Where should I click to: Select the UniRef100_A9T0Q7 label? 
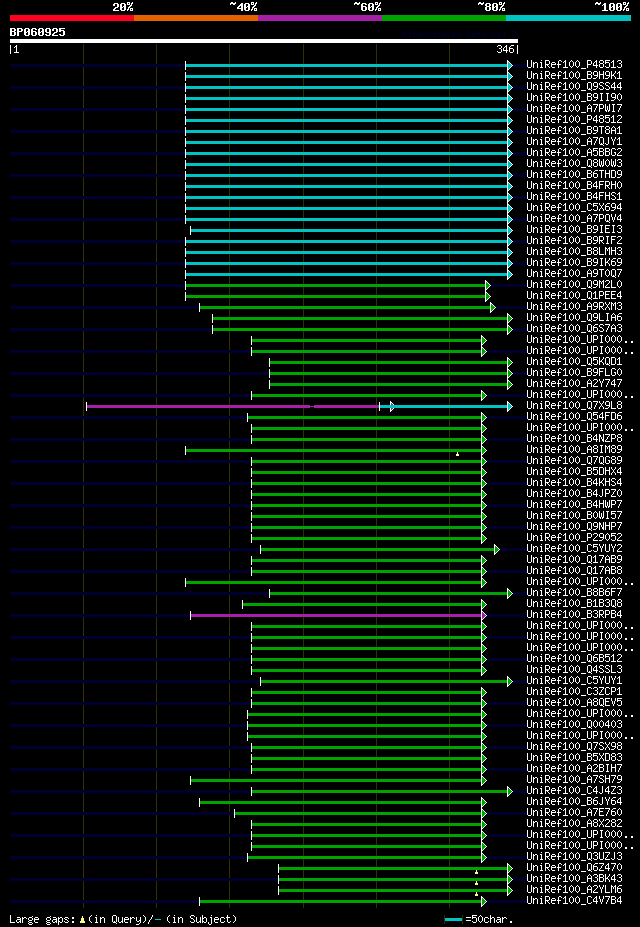[x=574, y=274]
